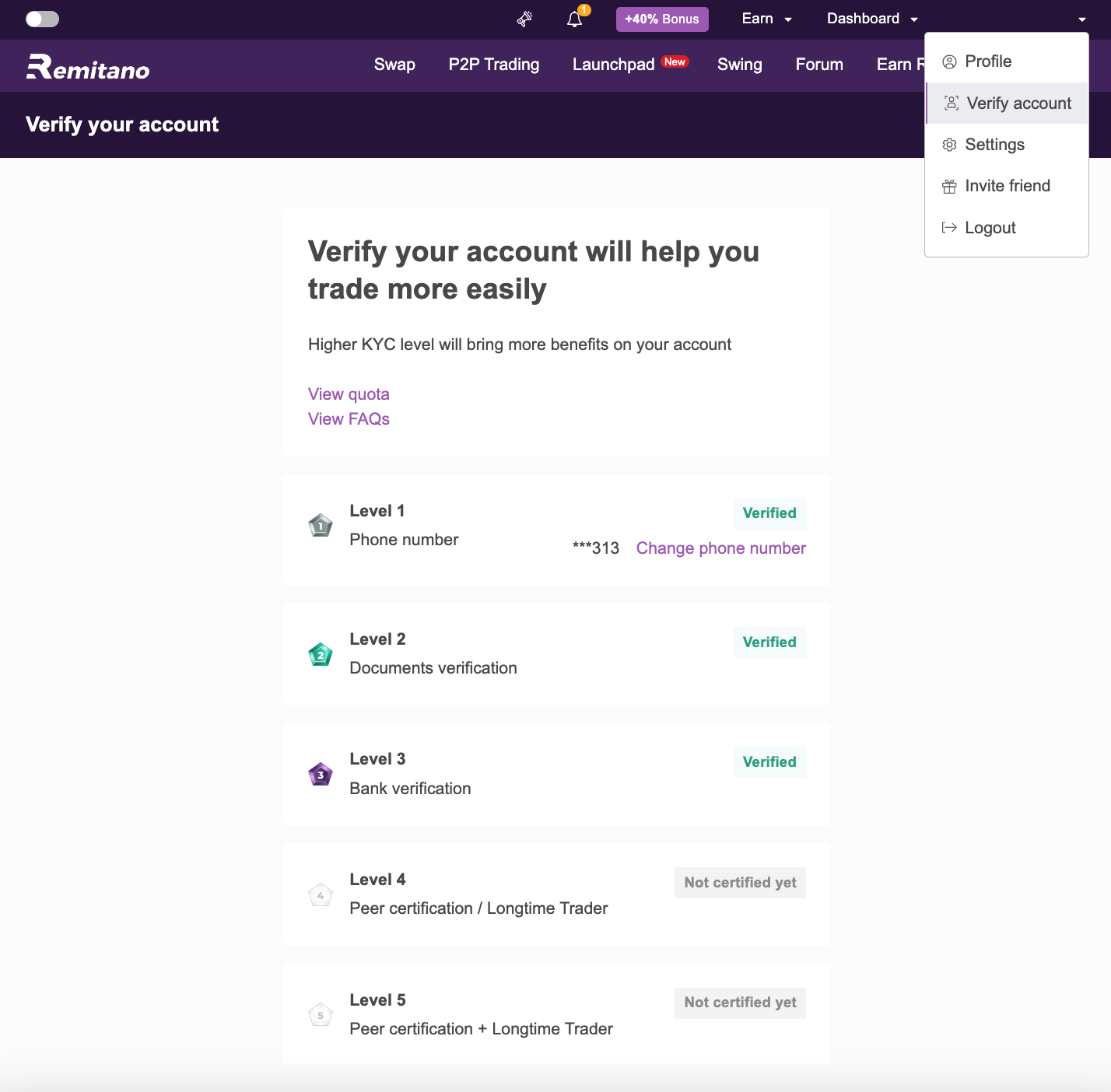Image resolution: width=1111 pixels, height=1092 pixels.
Task: Open the Swap page
Action: 394,65
